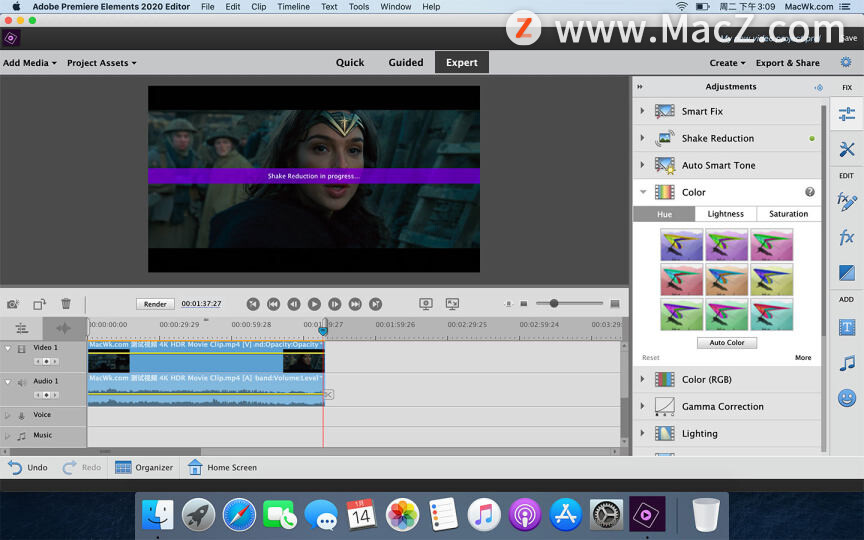This screenshot has width=864, height=540.
Task: Collapse the Video 1 track
Action: pos(8,348)
